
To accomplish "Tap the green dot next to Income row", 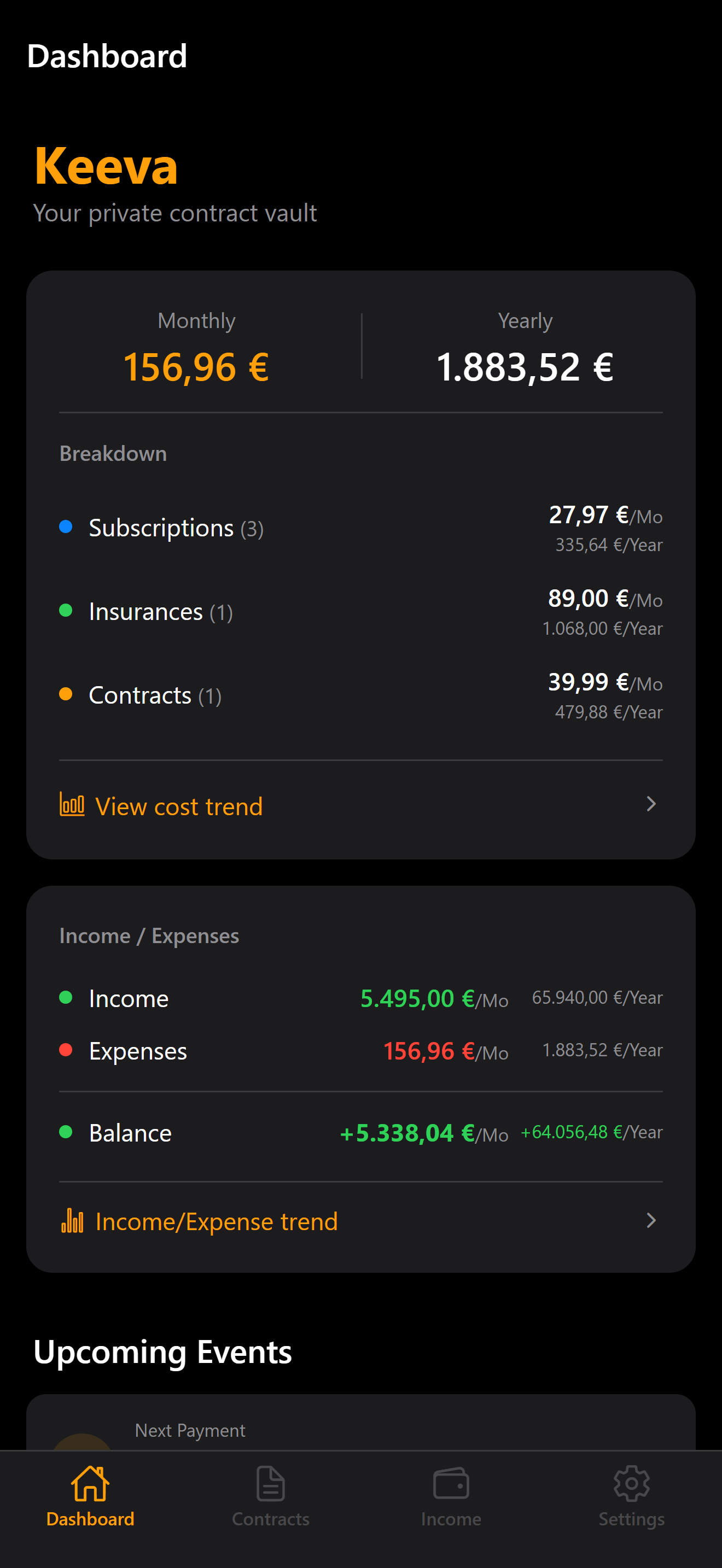I will click(x=66, y=997).
